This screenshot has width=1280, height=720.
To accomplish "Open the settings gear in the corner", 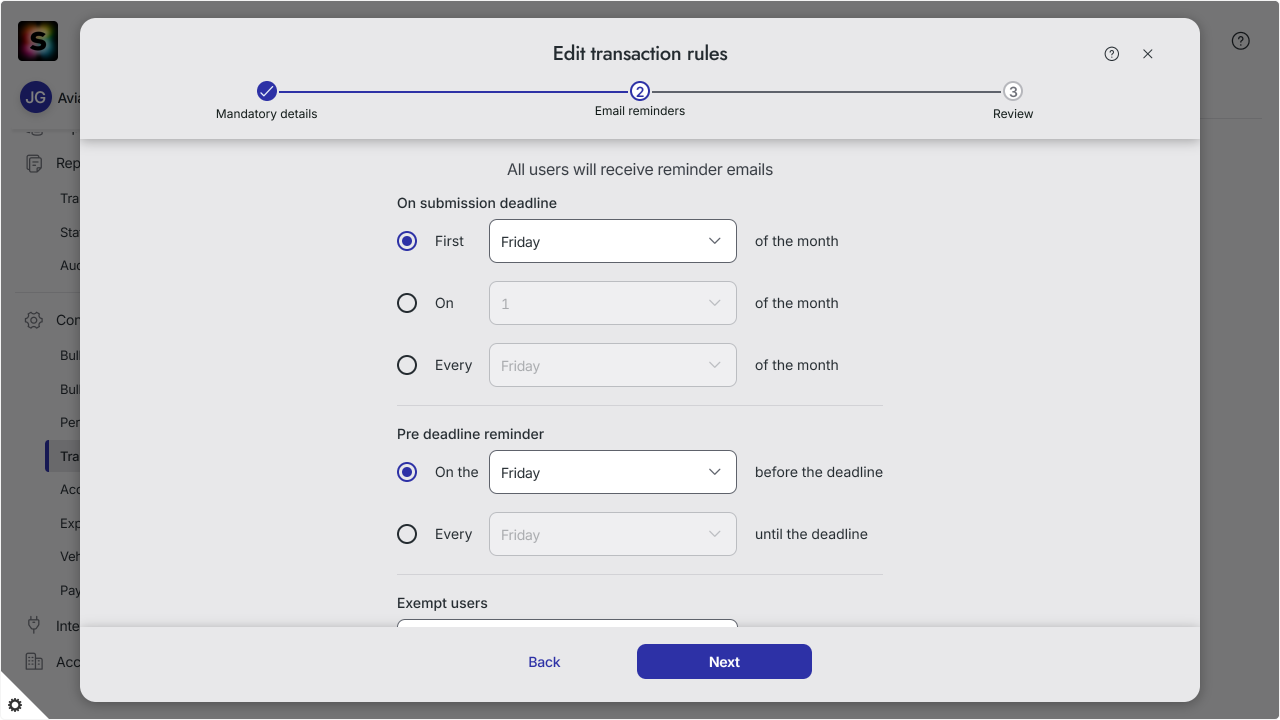I will 15,705.
